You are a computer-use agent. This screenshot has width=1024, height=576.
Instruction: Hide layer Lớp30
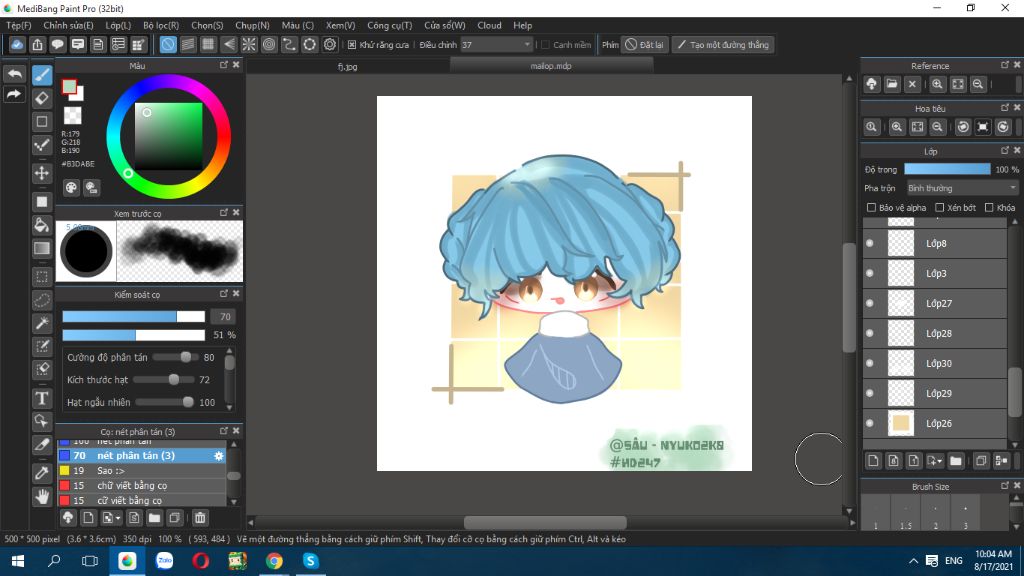point(870,363)
